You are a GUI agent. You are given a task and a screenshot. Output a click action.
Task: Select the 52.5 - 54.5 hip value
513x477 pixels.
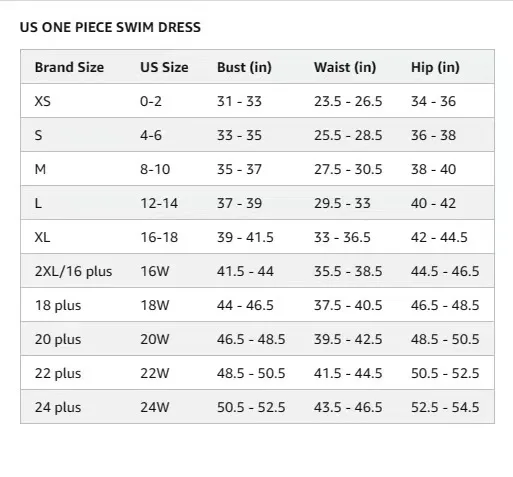pos(445,407)
